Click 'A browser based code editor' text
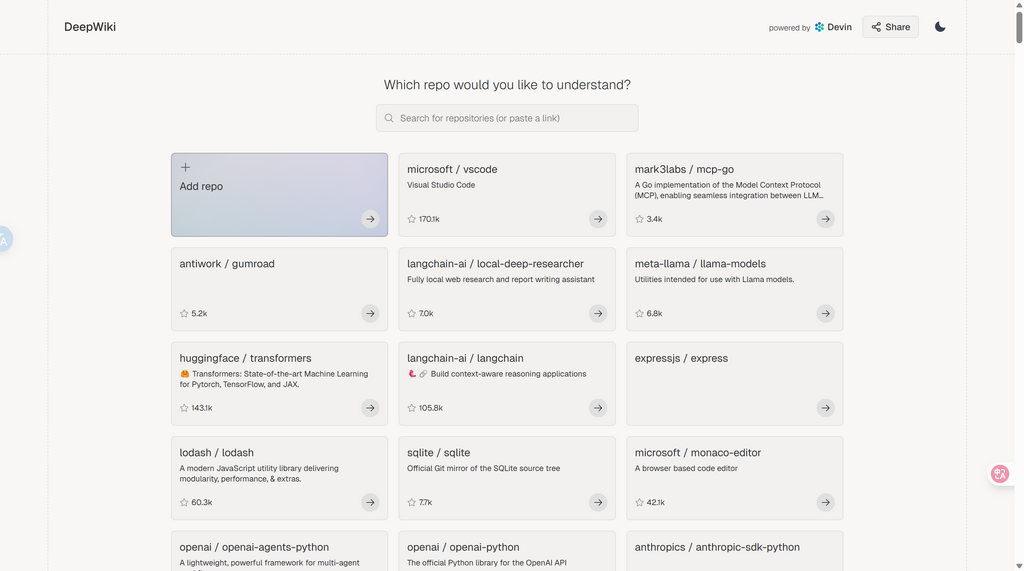The width and height of the screenshot is (1024, 571). coord(686,468)
